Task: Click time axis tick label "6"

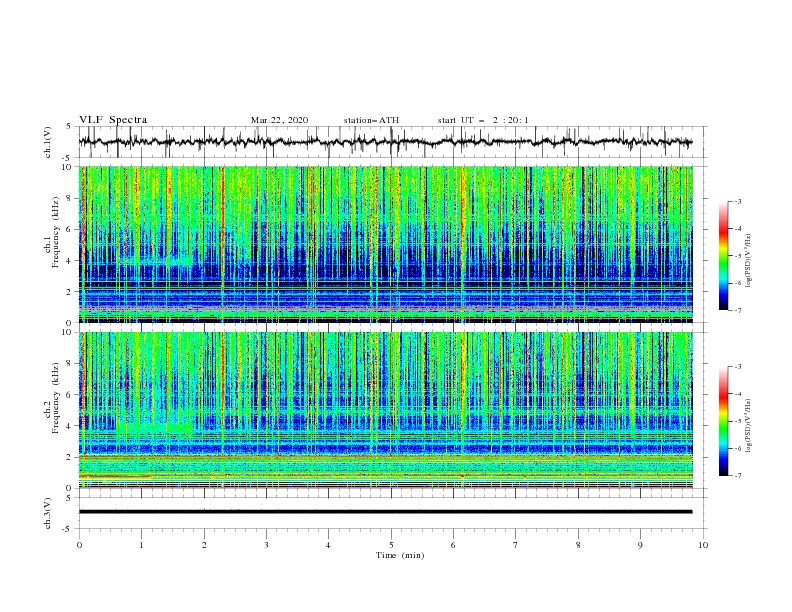Action: click(x=453, y=545)
